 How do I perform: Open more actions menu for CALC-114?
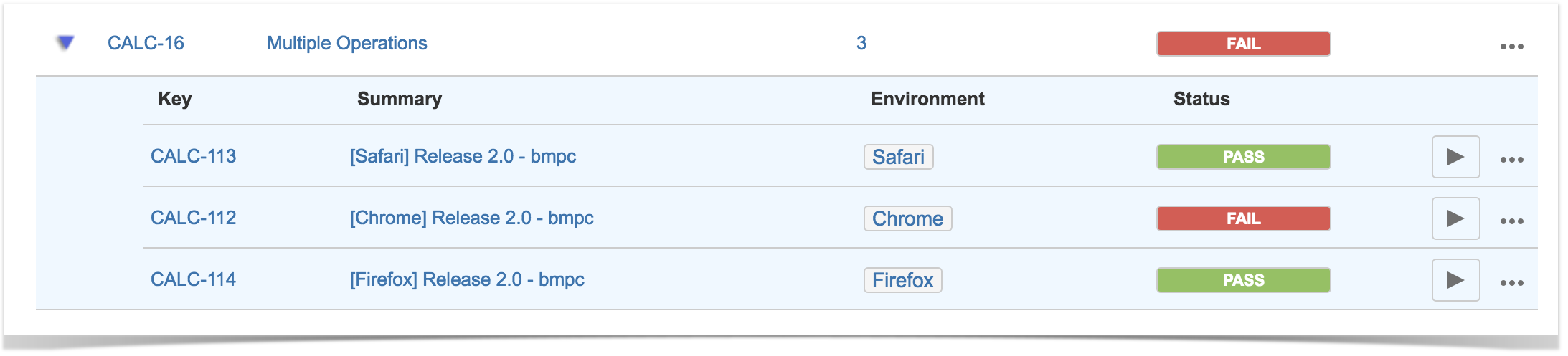pos(1511,283)
